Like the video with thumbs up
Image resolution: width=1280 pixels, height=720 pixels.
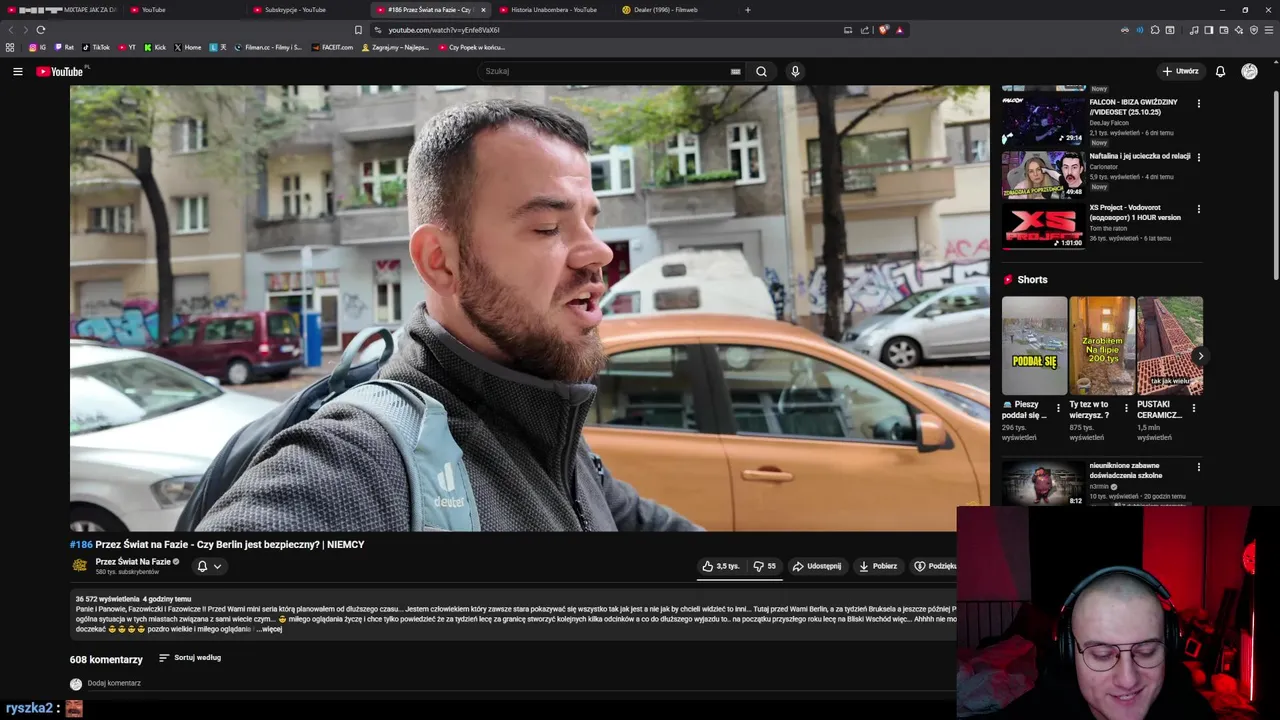coord(721,566)
